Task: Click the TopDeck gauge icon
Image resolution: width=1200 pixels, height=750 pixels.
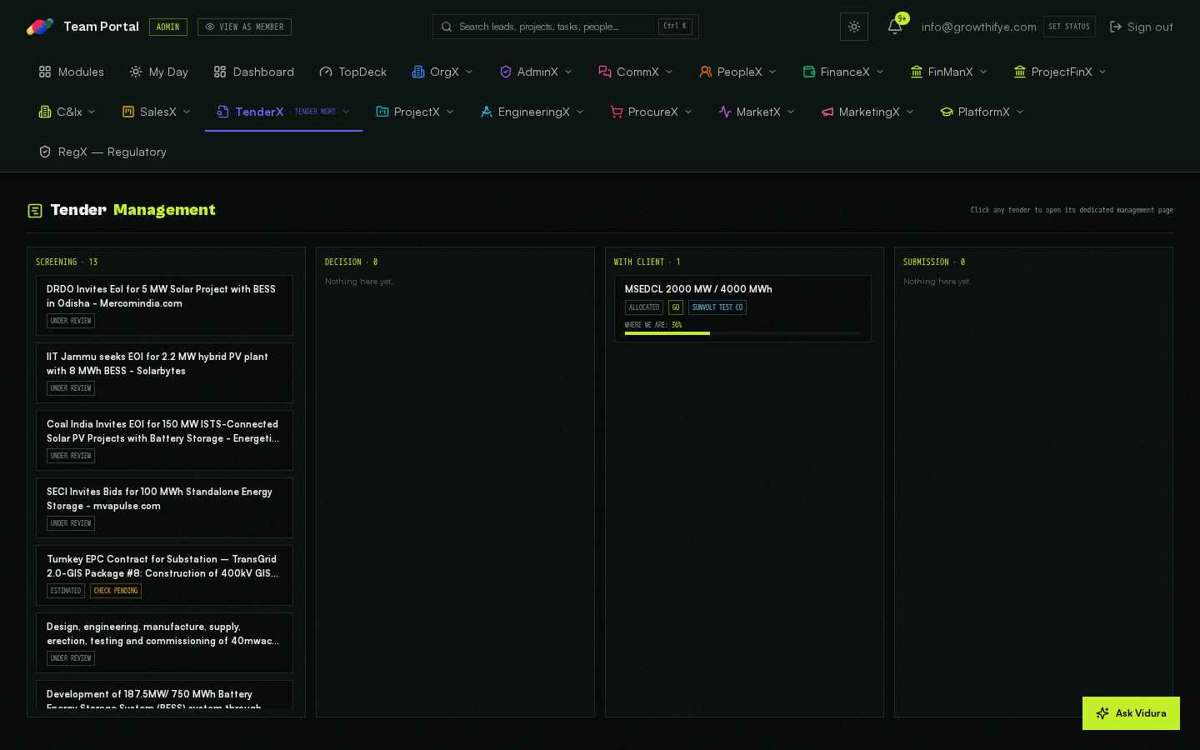Action: point(326,72)
